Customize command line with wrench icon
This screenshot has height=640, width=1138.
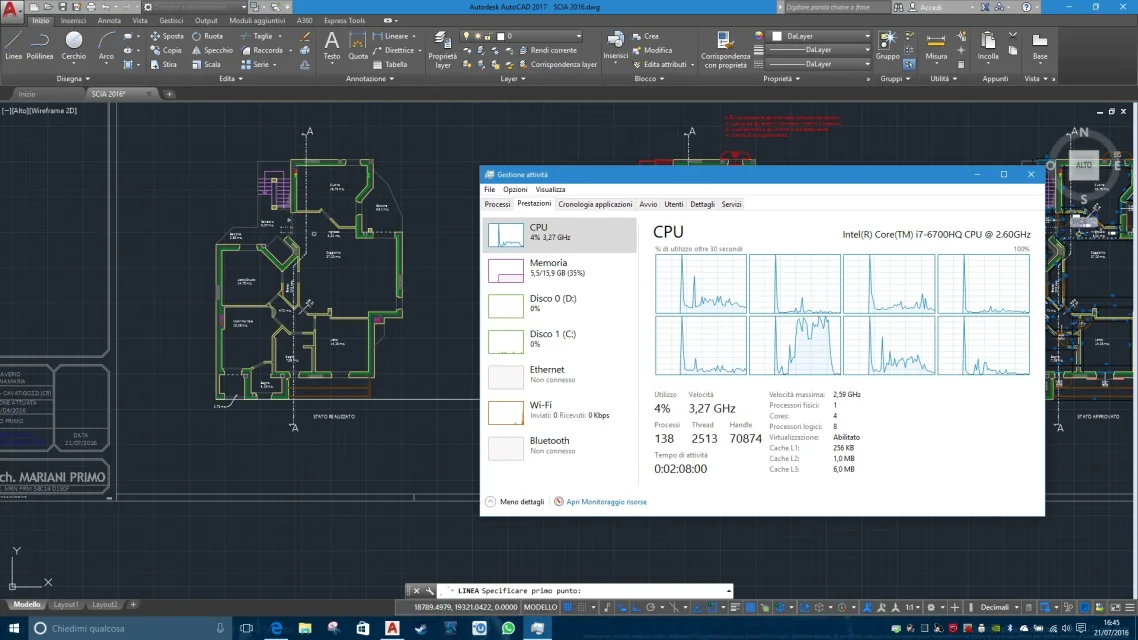[x=430, y=591]
